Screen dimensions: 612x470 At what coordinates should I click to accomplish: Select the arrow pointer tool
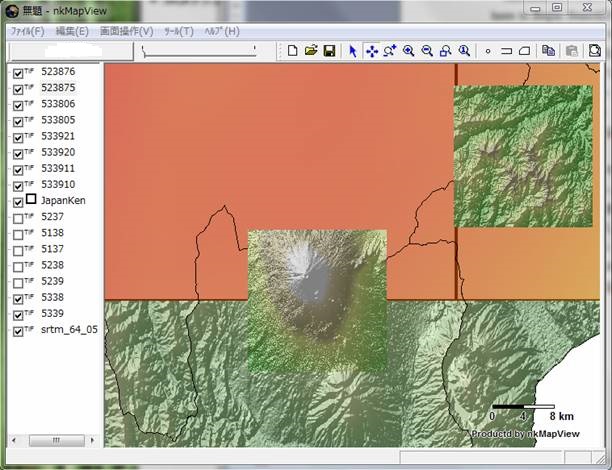tap(353, 51)
